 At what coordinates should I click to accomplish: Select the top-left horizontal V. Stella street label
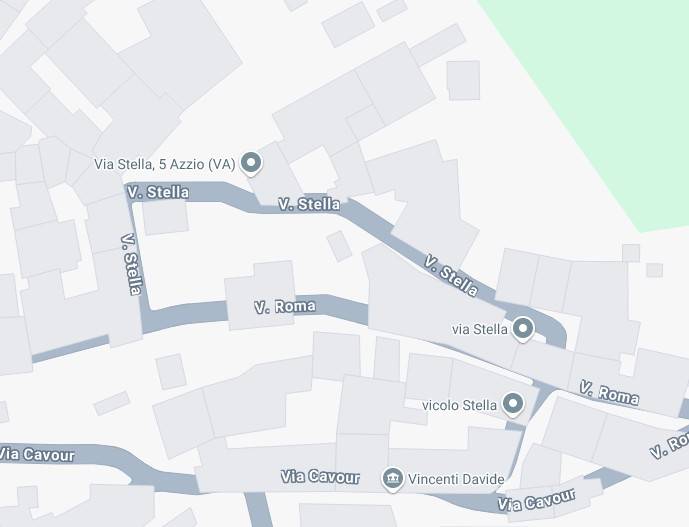click(x=158, y=192)
